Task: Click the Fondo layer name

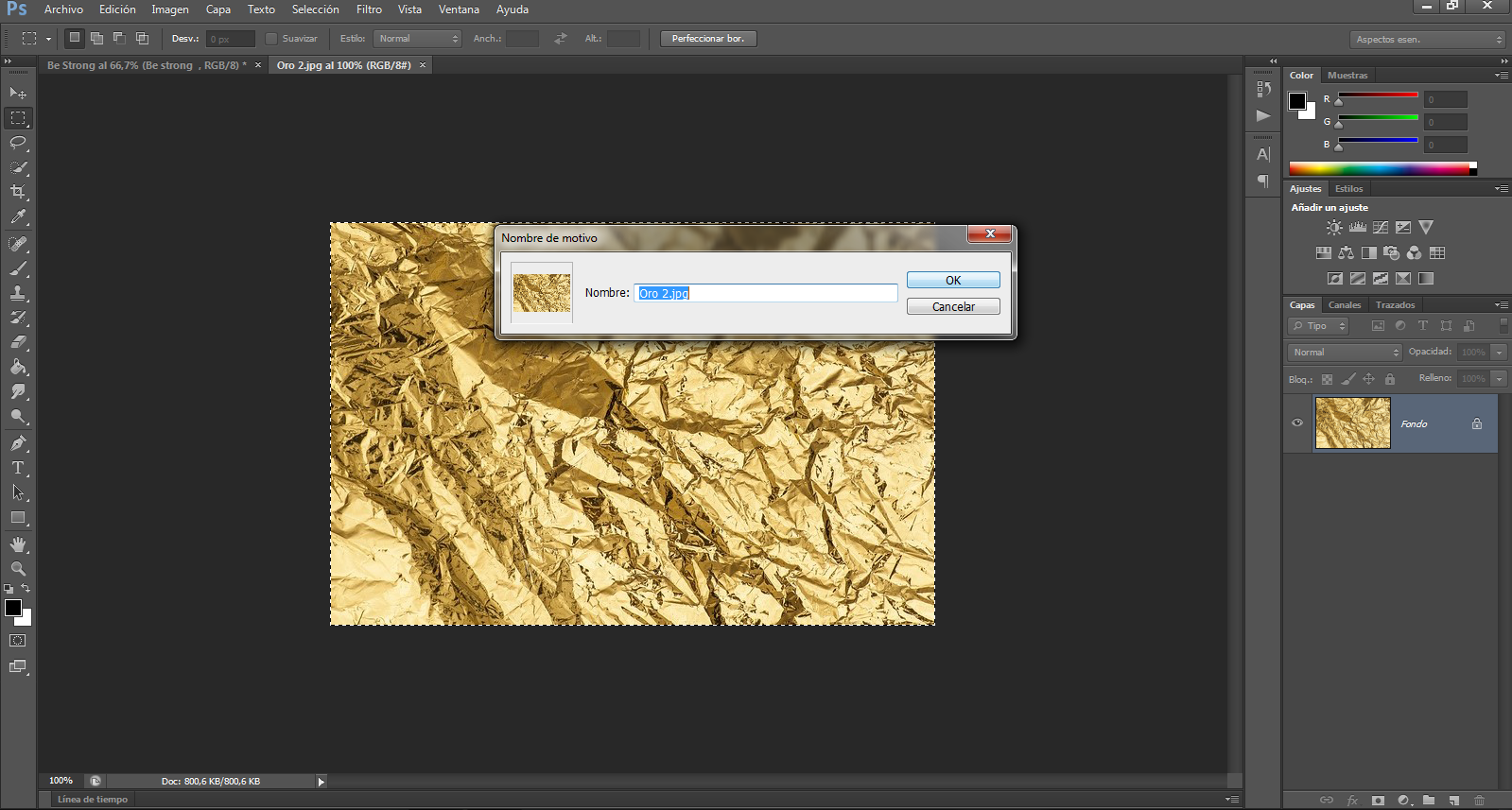Action: pos(1414,424)
